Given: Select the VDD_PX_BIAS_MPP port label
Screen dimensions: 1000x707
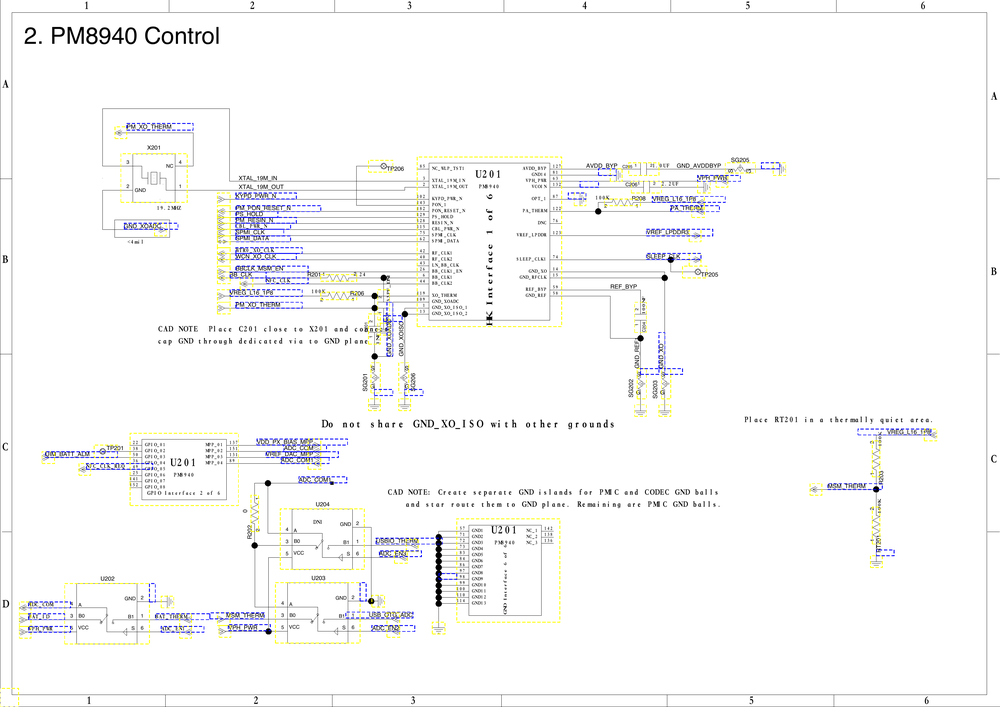Looking at the screenshot, I should 284,442.
